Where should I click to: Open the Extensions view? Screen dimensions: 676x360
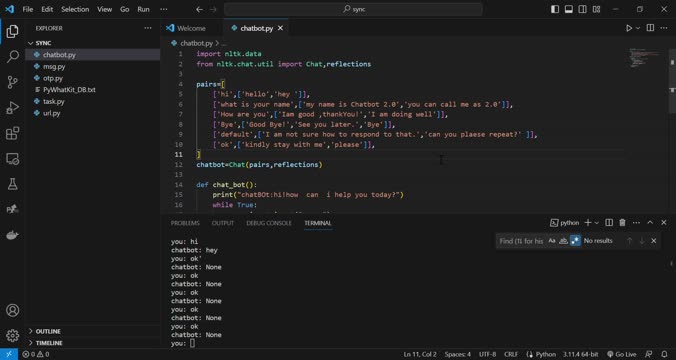pyautogui.click(x=13, y=133)
